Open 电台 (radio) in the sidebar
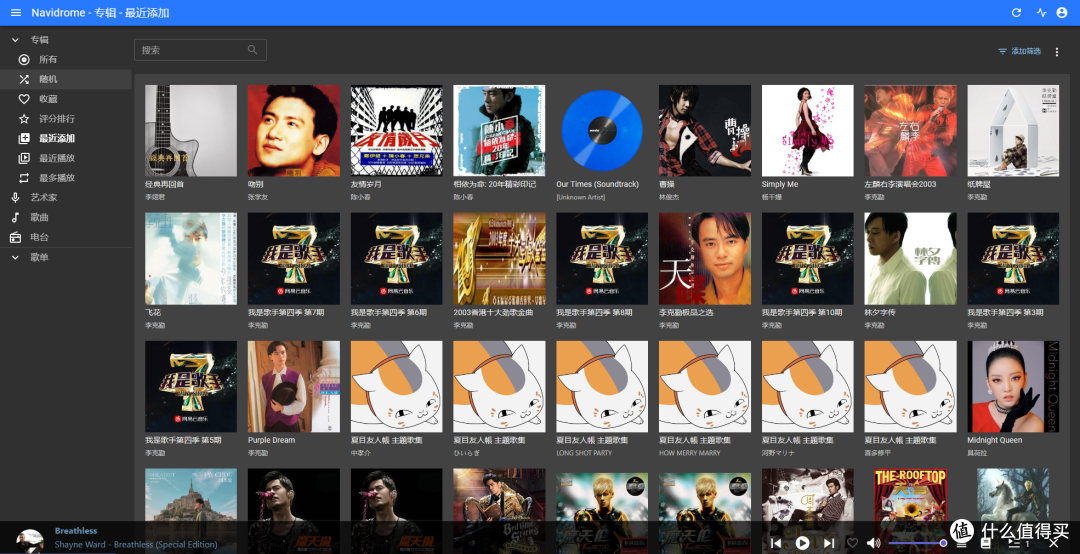The image size is (1080, 554). pos(66,237)
